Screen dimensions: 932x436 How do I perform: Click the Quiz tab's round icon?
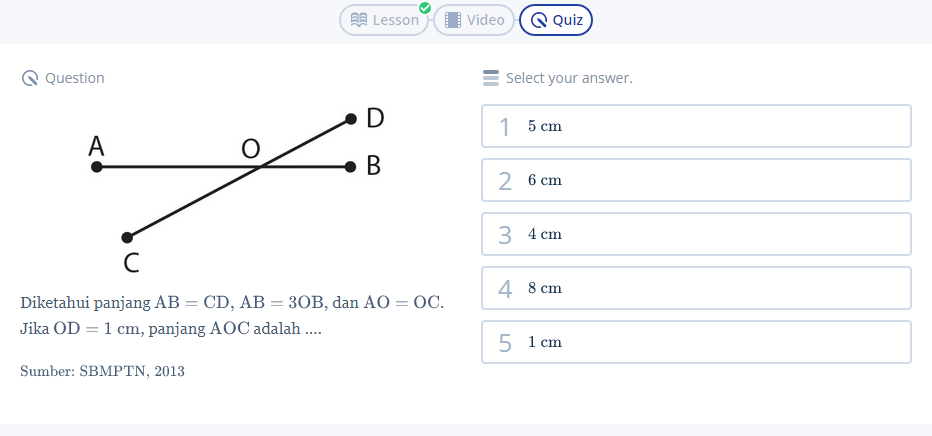[x=539, y=20]
